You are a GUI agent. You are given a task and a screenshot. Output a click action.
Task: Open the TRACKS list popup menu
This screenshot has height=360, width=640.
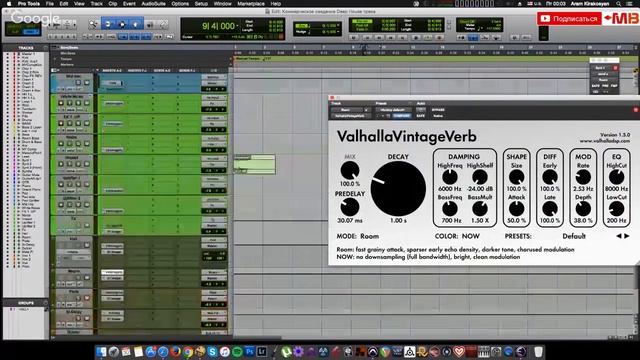45,48
